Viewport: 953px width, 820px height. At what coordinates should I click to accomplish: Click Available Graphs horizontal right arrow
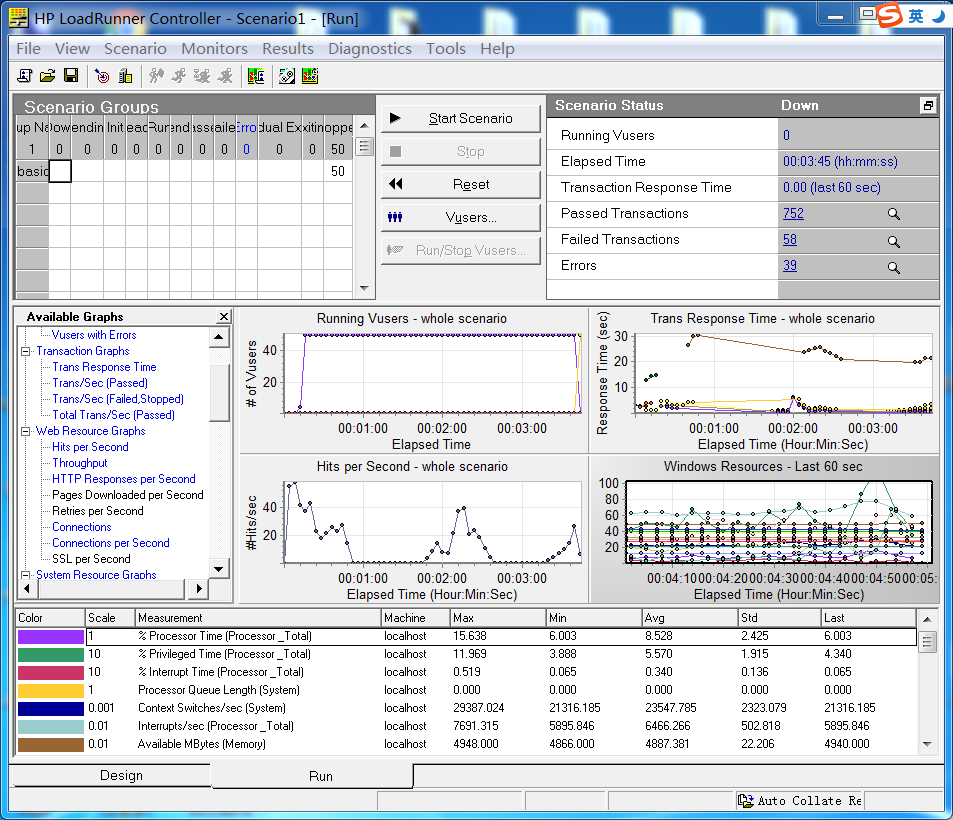point(198,588)
